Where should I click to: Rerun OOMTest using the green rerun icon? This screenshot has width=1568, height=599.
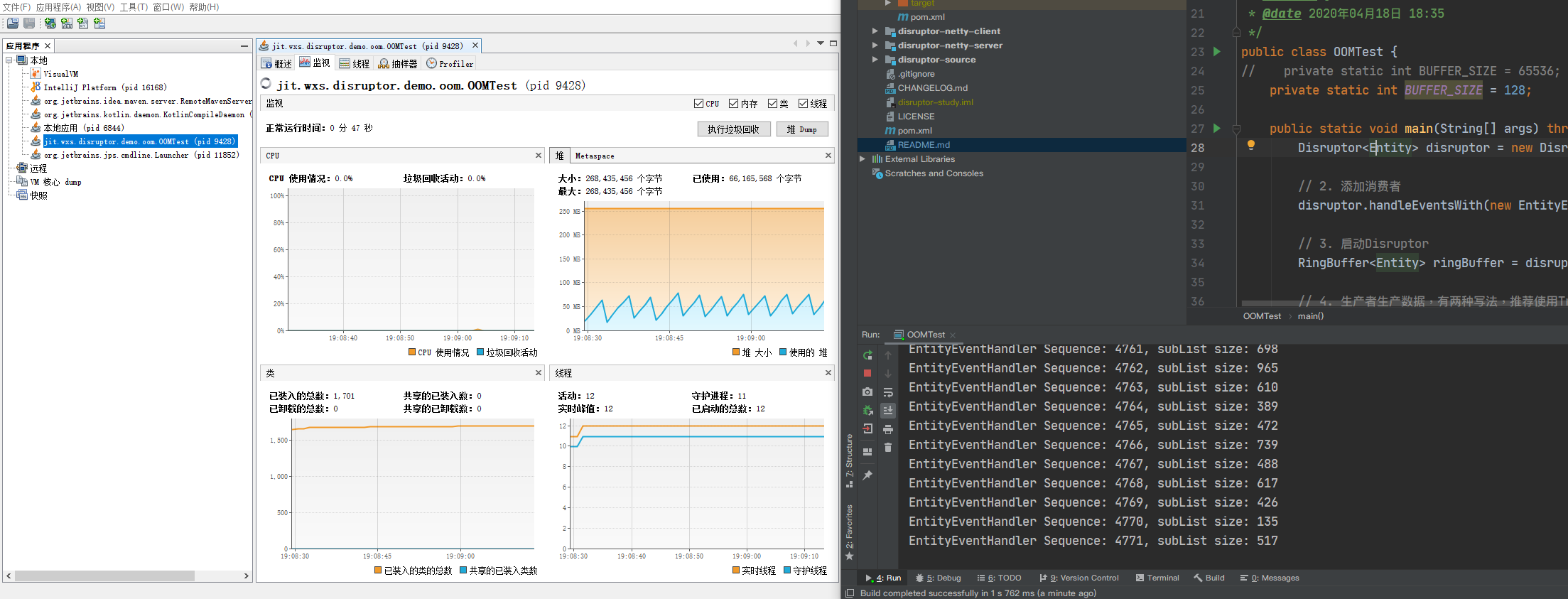[867, 355]
